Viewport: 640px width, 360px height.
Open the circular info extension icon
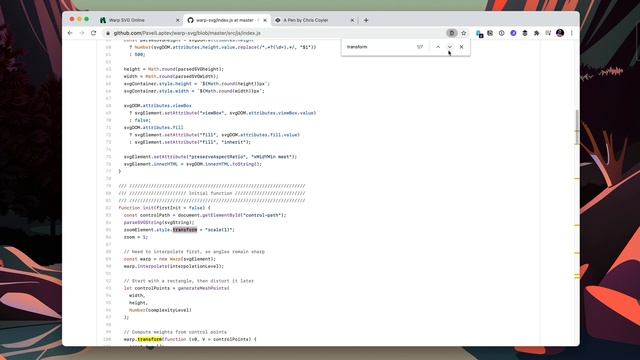pos(502,33)
